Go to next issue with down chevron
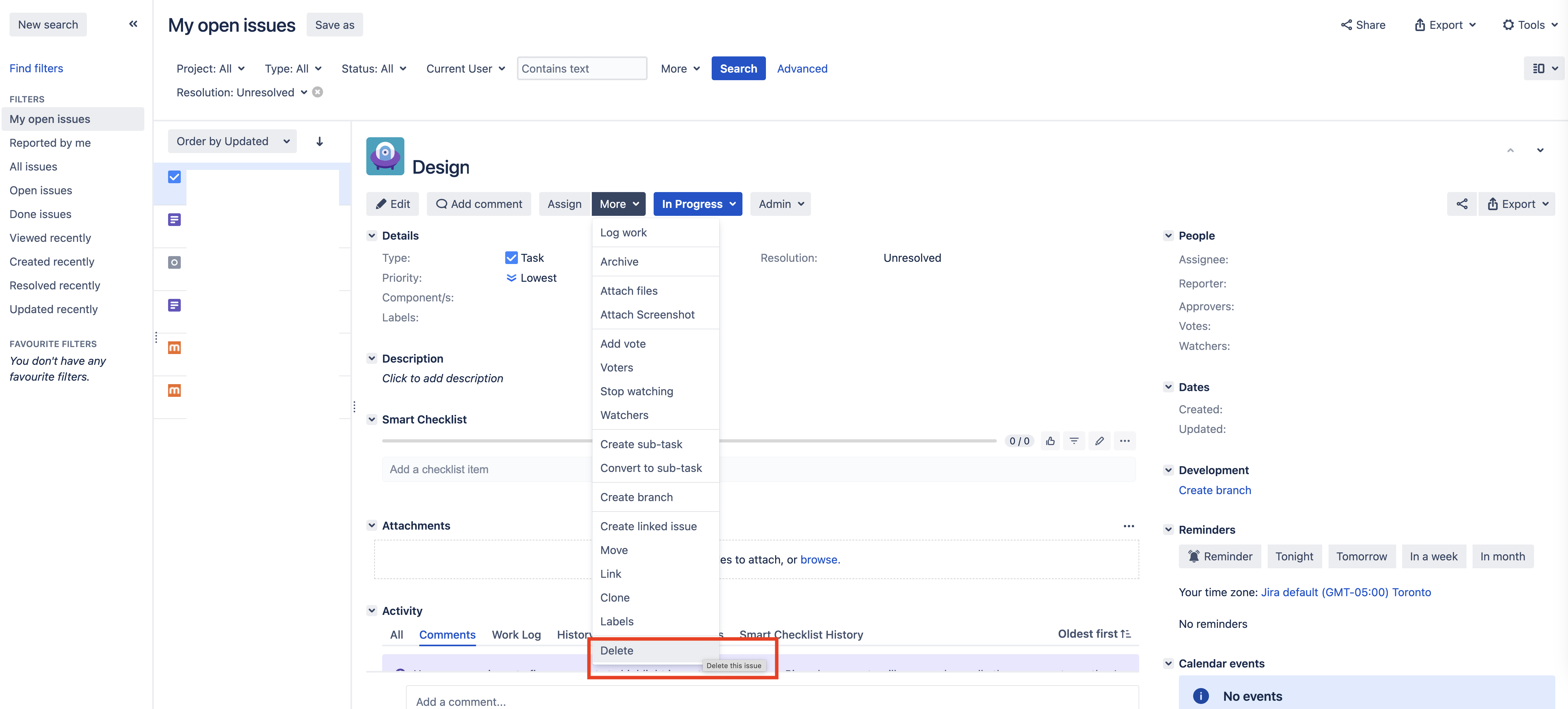This screenshot has height=709, width=1568. click(x=1540, y=150)
